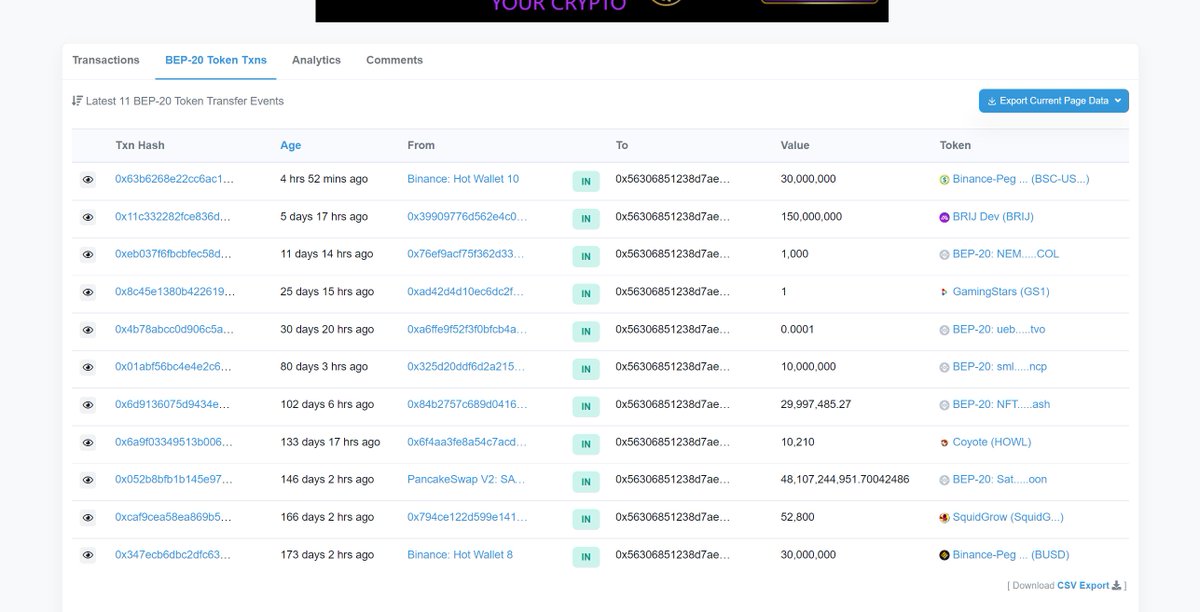Switch to the Analytics tab
Image resolution: width=1200 pixels, height=612 pixels.
tap(316, 60)
